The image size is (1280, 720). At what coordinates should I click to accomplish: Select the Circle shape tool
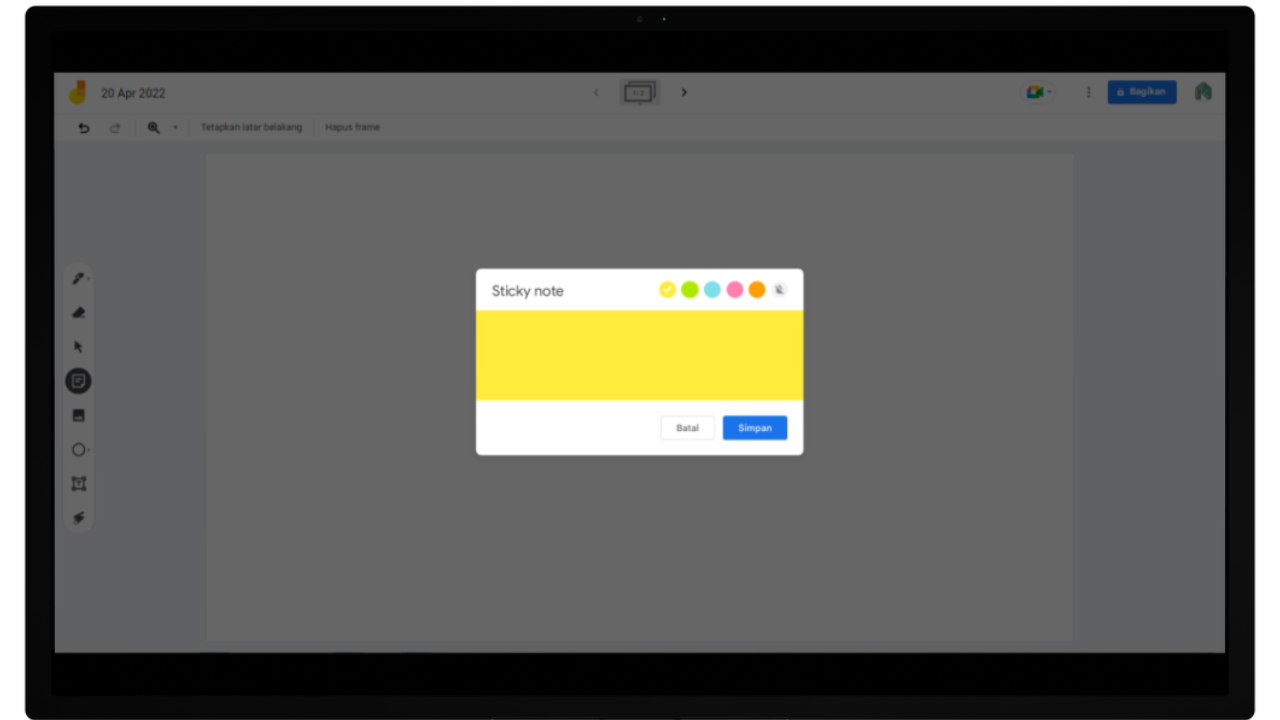click(79, 450)
